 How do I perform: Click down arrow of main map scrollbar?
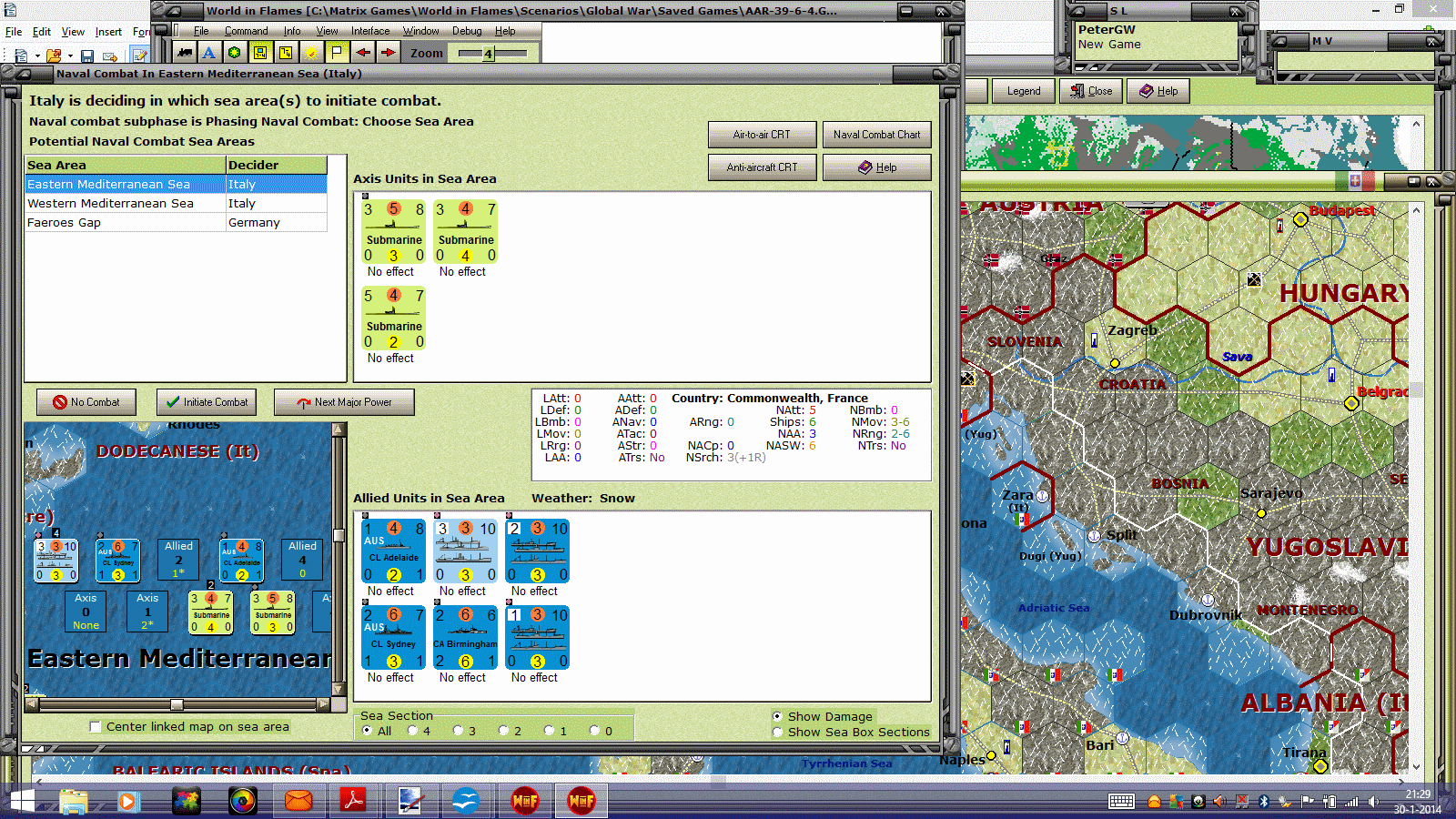tap(1416, 766)
